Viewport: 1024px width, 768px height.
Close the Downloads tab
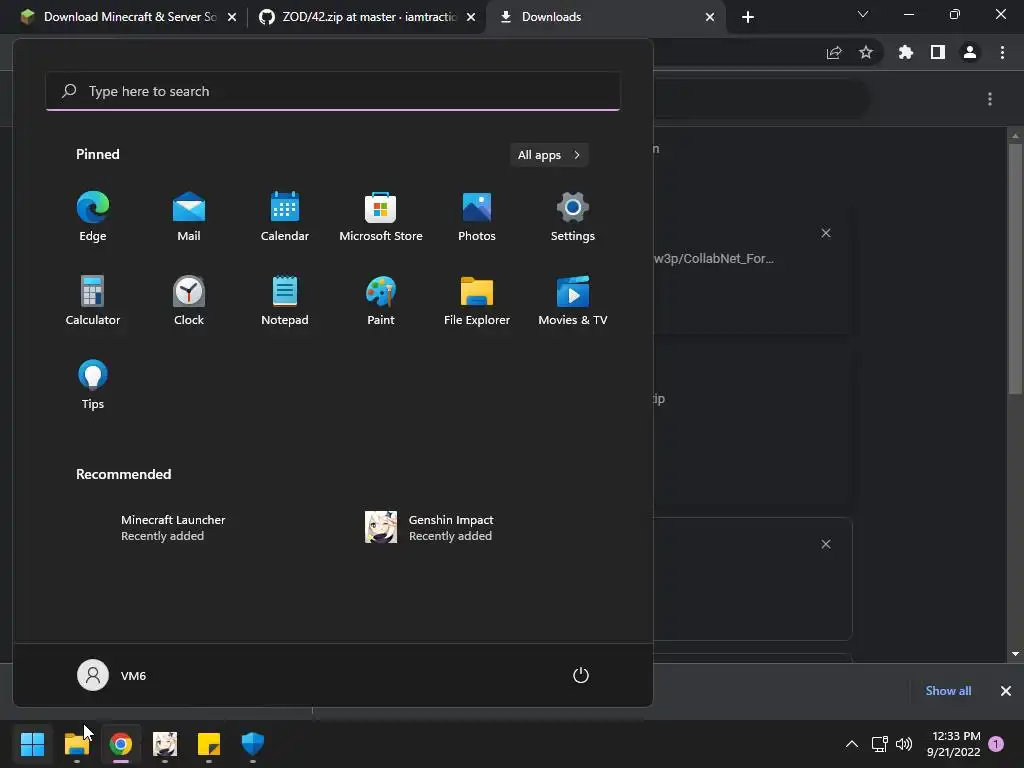710,17
